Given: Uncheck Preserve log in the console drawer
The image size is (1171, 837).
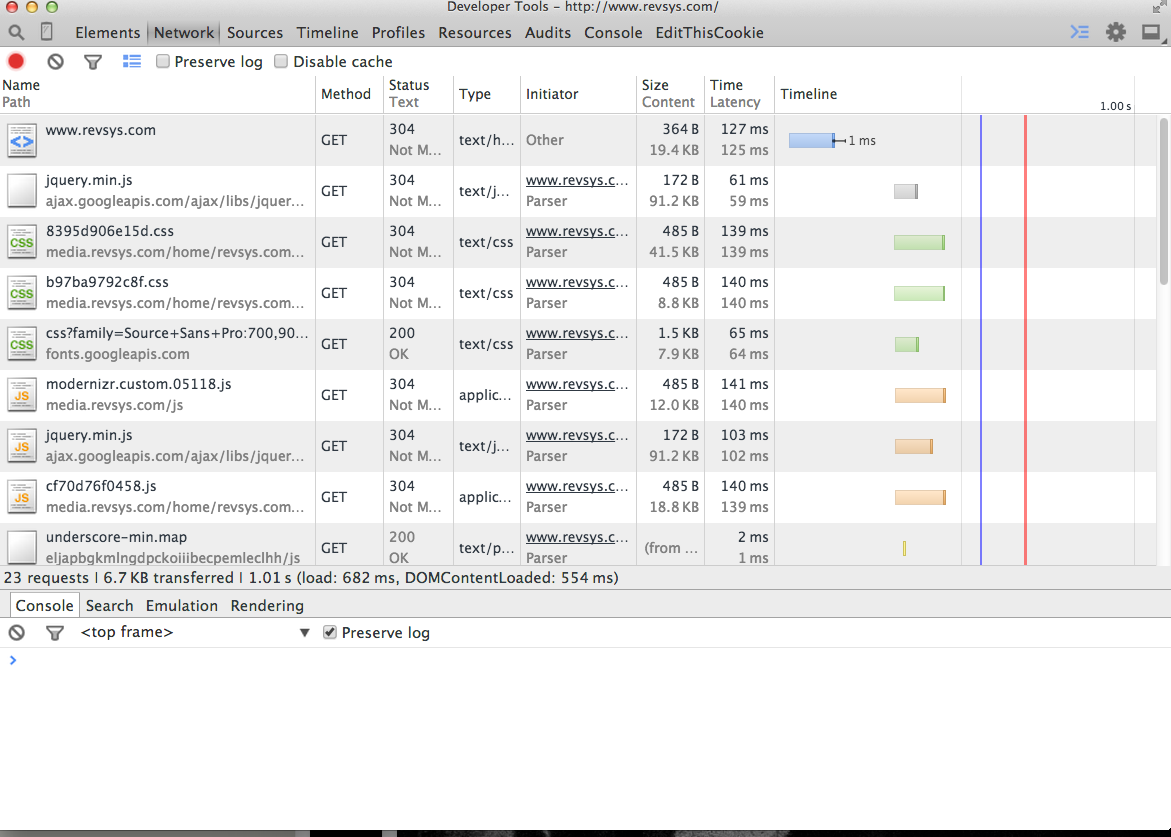Looking at the screenshot, I should pyautogui.click(x=328, y=632).
